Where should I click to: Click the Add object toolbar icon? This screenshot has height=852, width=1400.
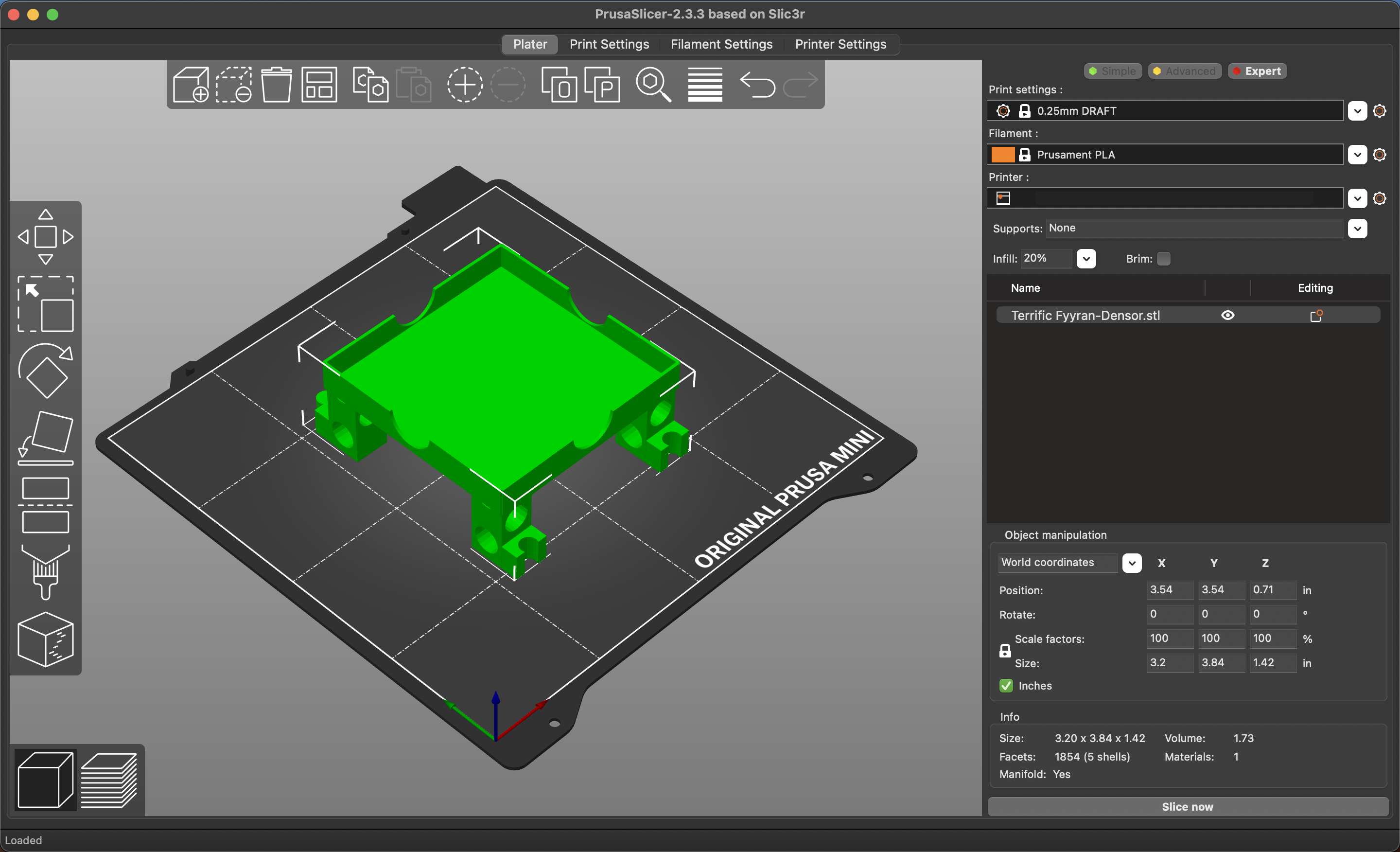coord(191,85)
